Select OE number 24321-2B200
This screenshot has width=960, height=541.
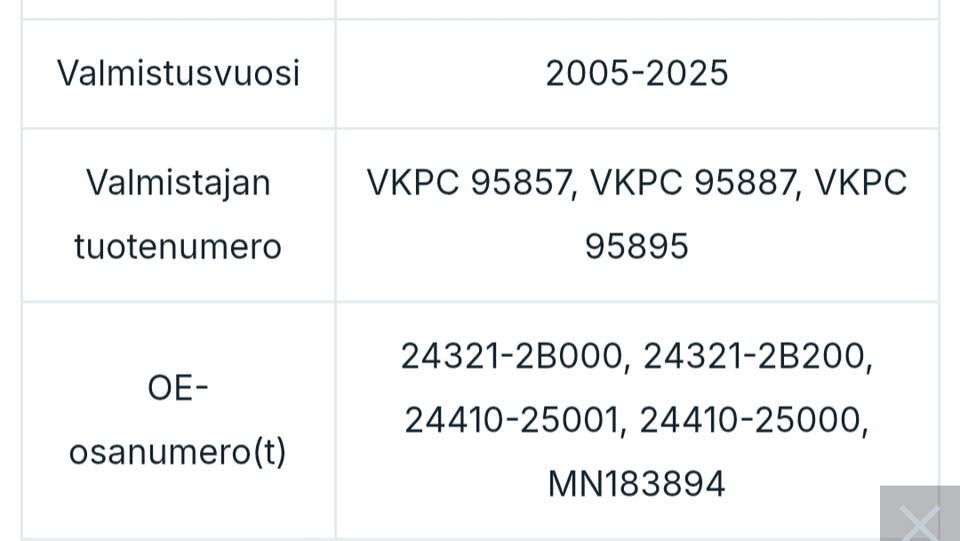(752, 356)
